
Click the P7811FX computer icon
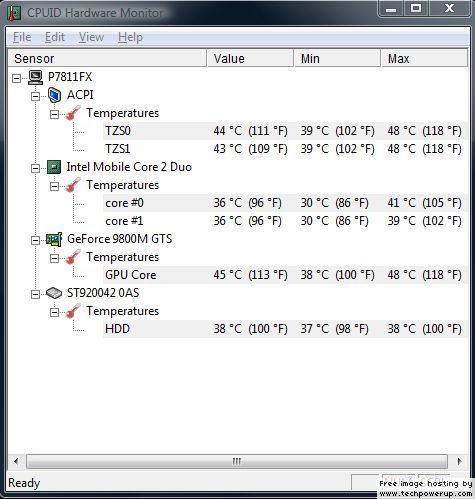pos(35,77)
